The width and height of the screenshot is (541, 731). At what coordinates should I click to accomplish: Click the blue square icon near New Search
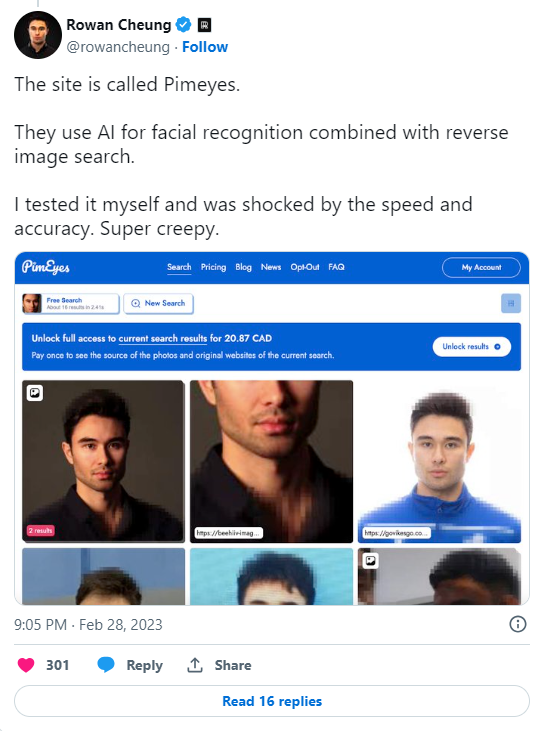[511, 303]
